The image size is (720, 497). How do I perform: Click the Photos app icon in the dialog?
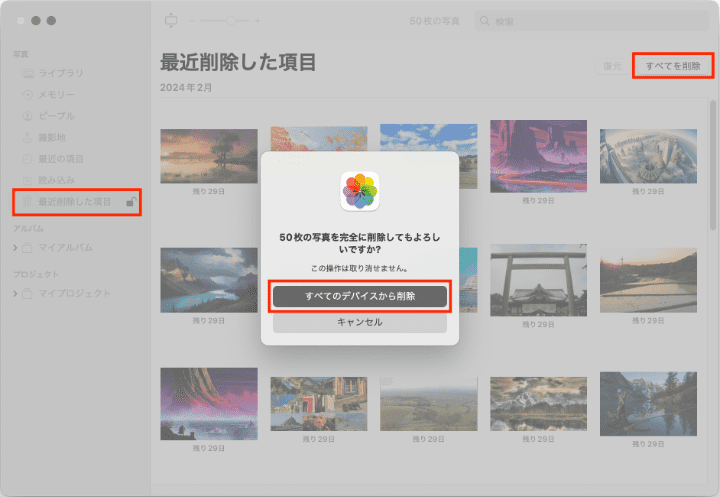tap(360, 191)
